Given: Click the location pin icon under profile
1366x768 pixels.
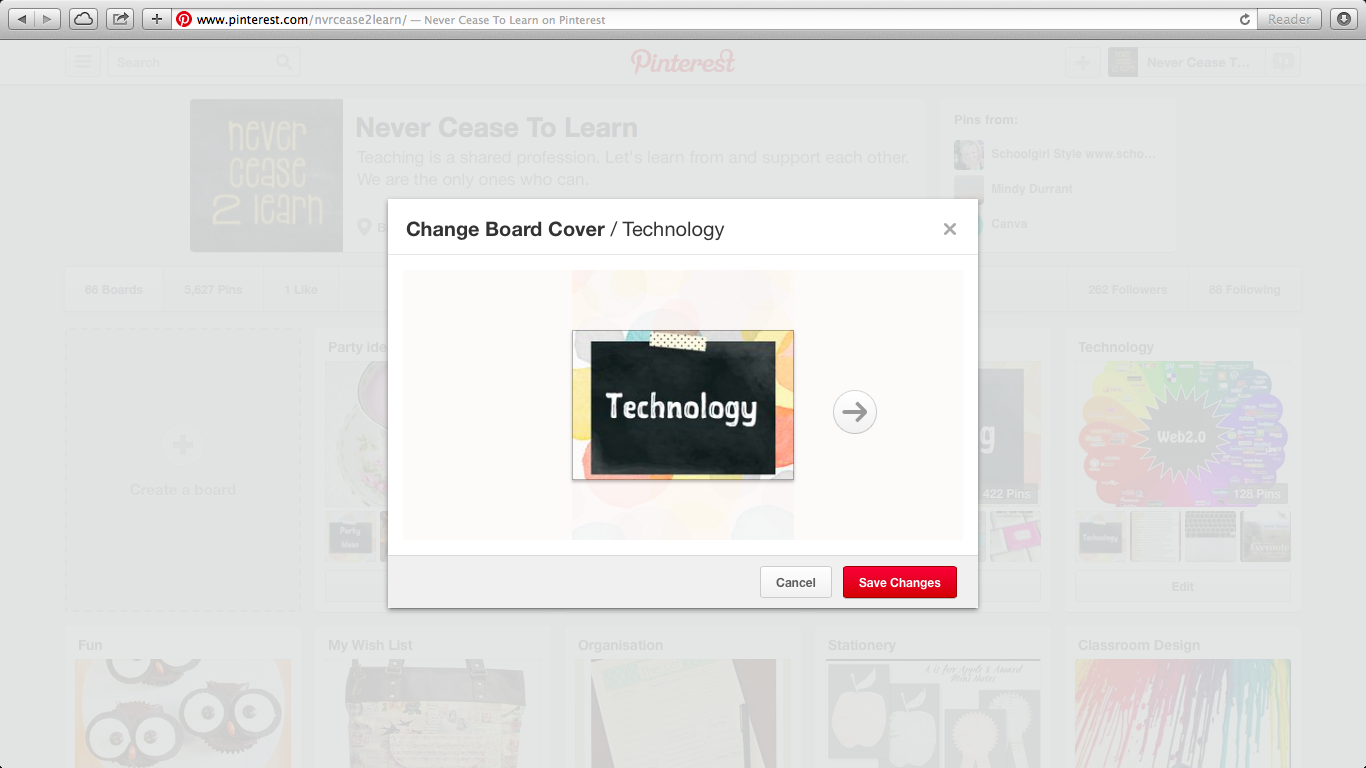Looking at the screenshot, I should (365, 228).
